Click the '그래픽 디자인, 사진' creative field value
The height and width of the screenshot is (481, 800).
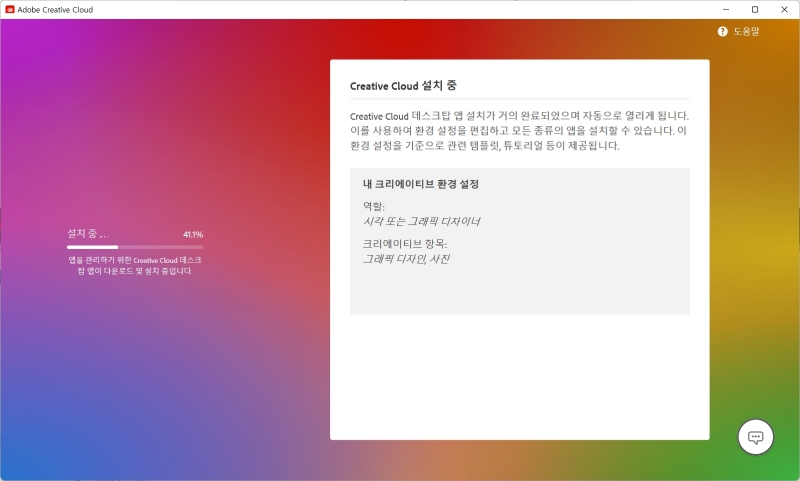pos(406,259)
